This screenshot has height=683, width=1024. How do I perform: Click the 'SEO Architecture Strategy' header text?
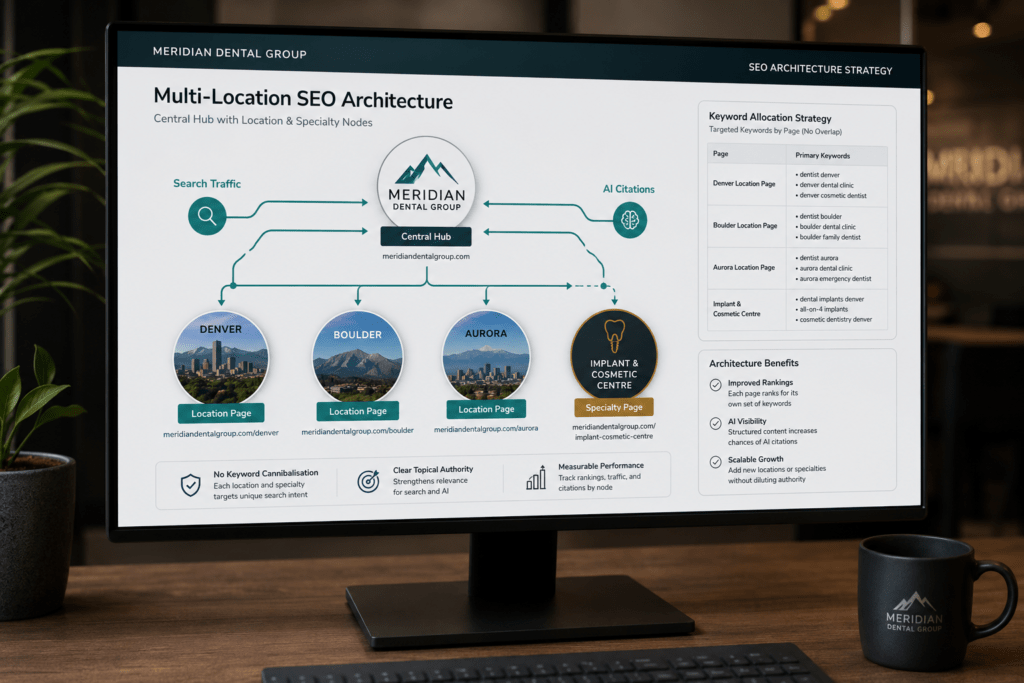[x=820, y=69]
